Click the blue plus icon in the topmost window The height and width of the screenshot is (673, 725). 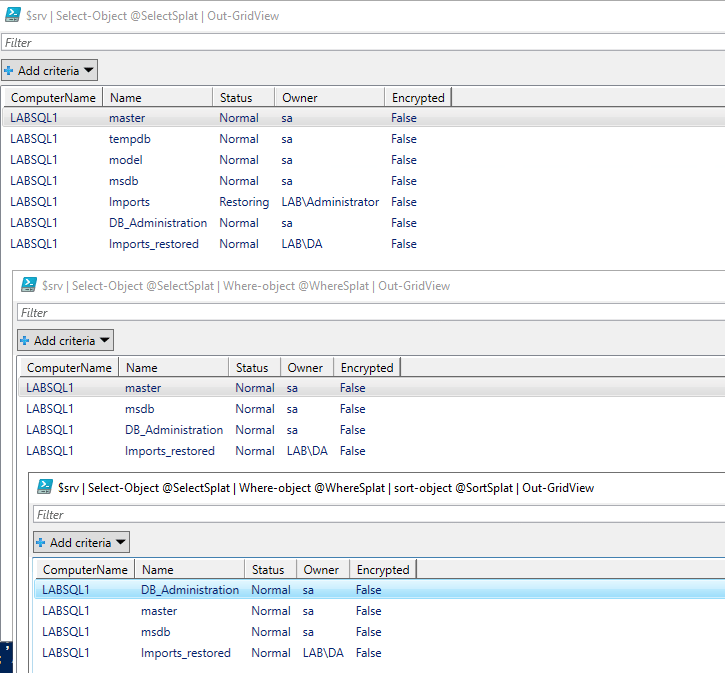tap(9, 71)
